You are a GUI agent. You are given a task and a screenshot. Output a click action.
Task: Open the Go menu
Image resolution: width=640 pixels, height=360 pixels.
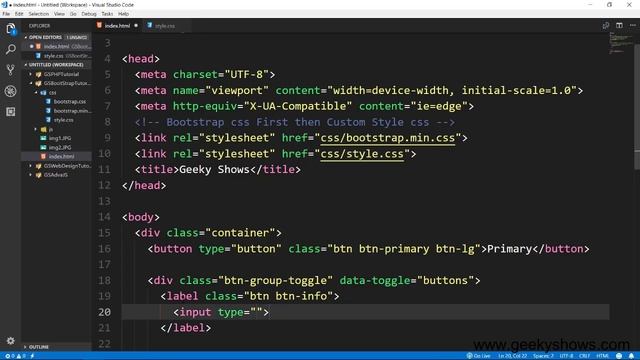[x=73, y=14]
